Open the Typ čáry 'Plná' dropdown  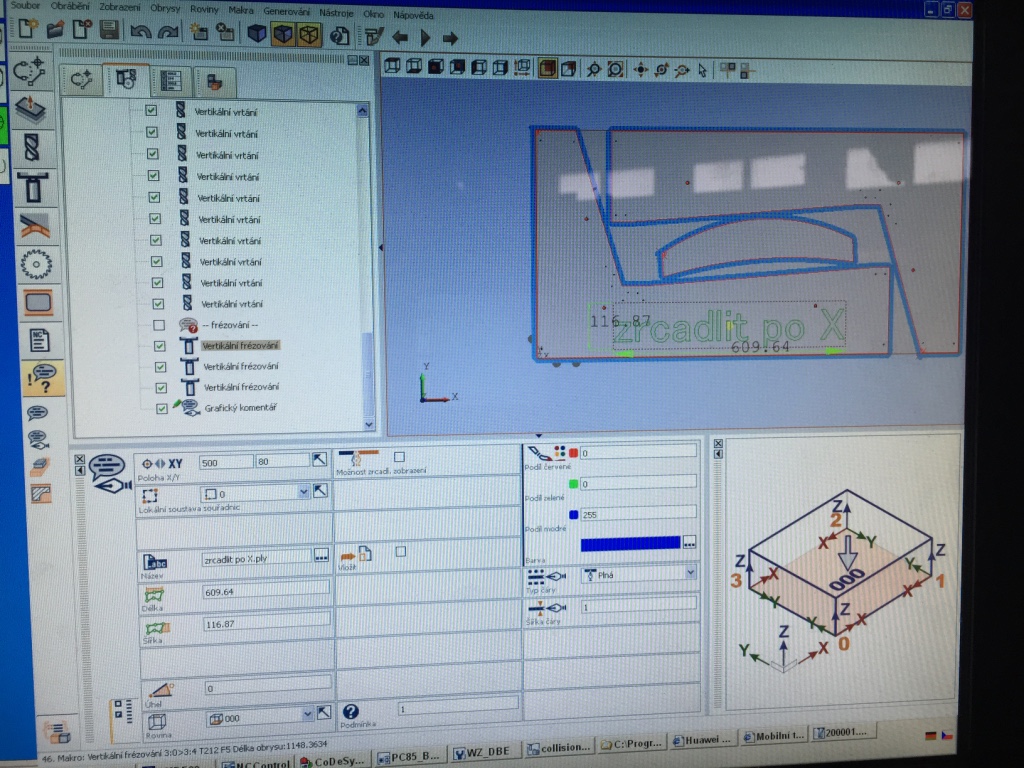pyautogui.click(x=690, y=573)
